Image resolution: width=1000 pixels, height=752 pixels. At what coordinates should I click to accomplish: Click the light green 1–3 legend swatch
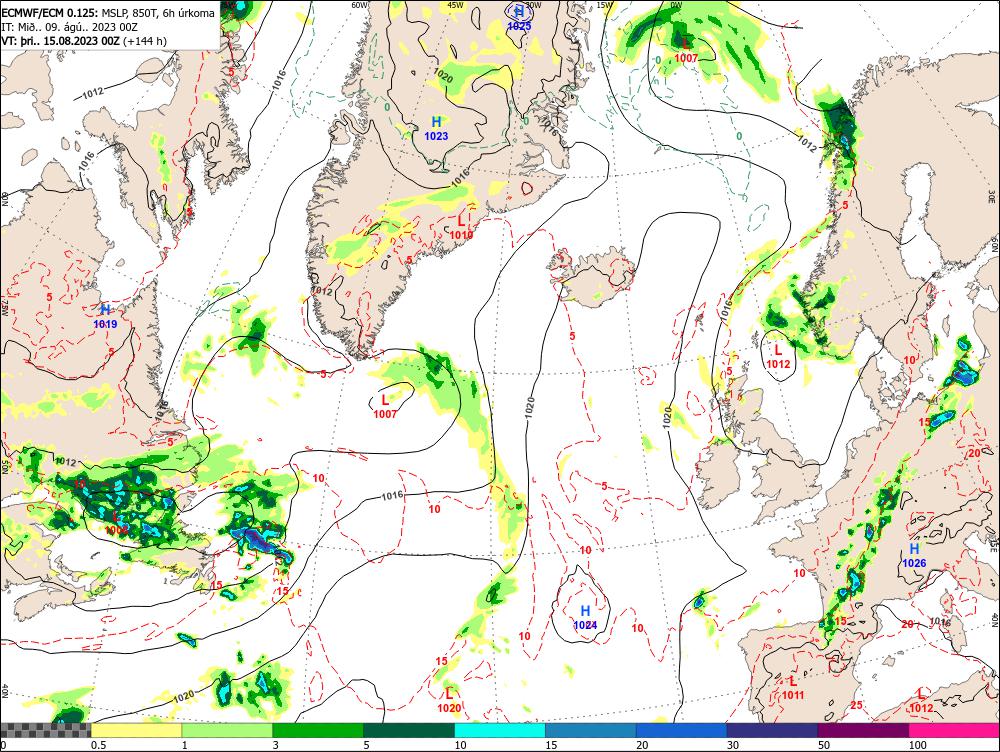(227, 730)
